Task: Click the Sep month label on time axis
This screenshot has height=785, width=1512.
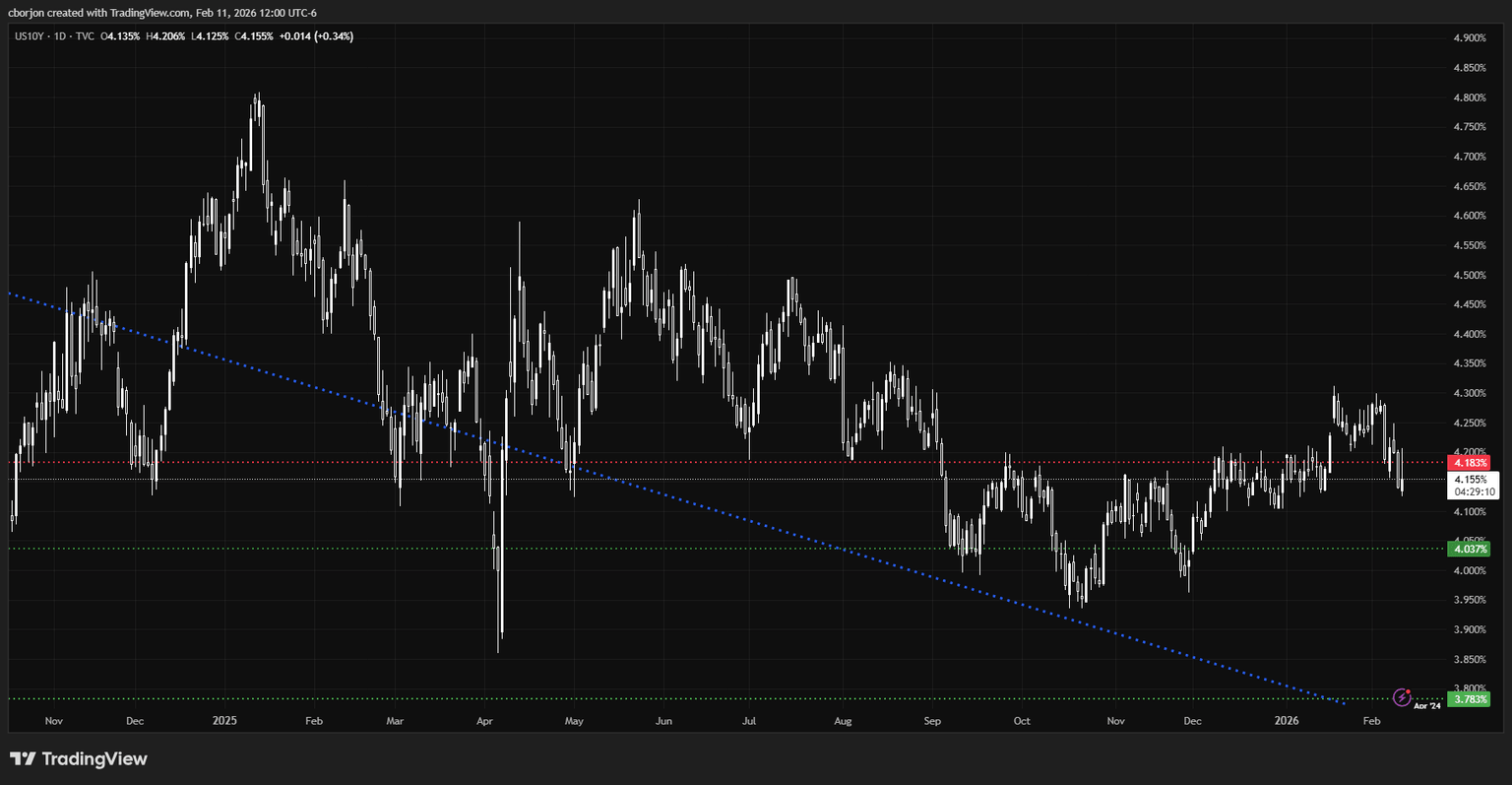Action: [932, 721]
